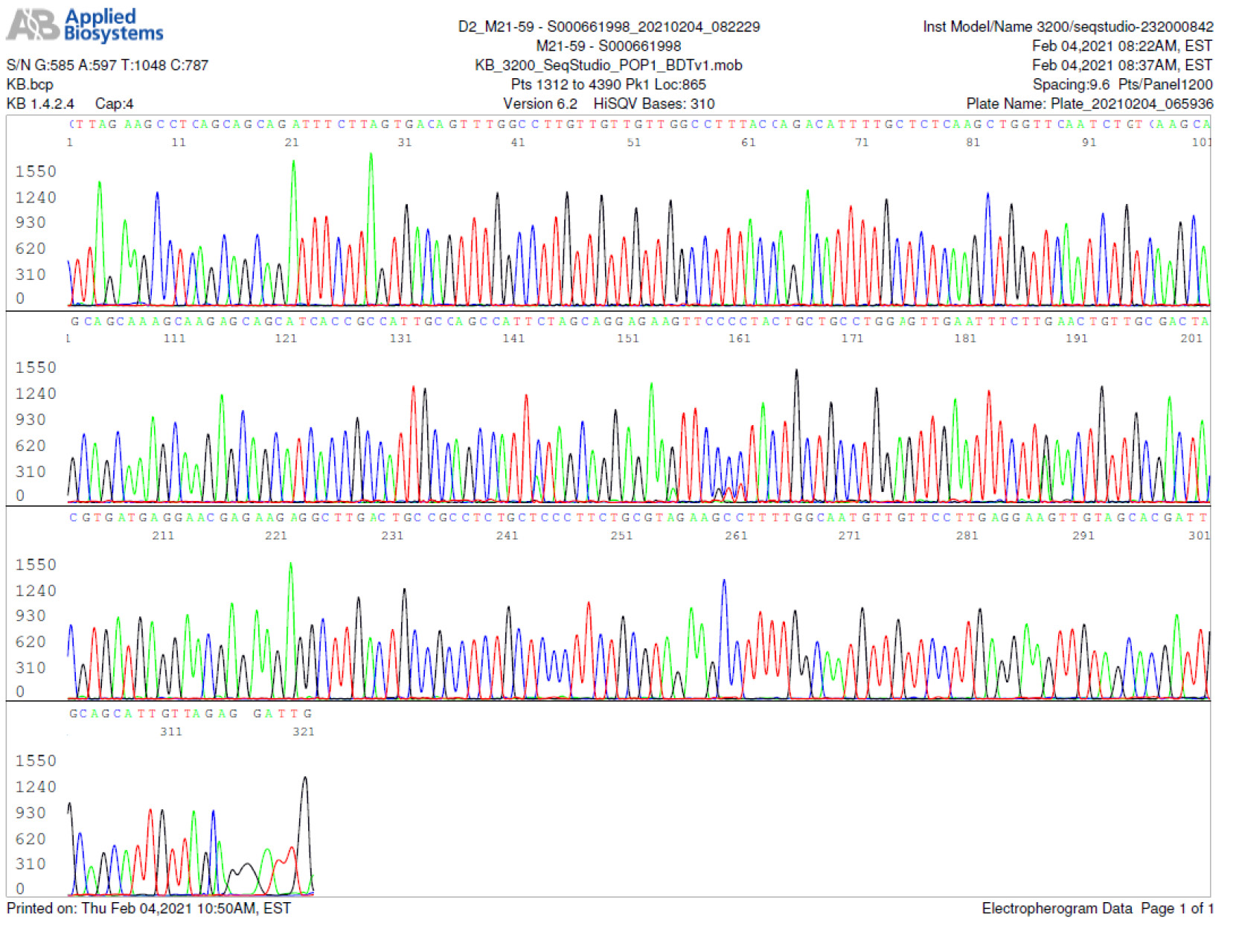
Task: Click the Cap:4 capillary label
Action: (114, 104)
